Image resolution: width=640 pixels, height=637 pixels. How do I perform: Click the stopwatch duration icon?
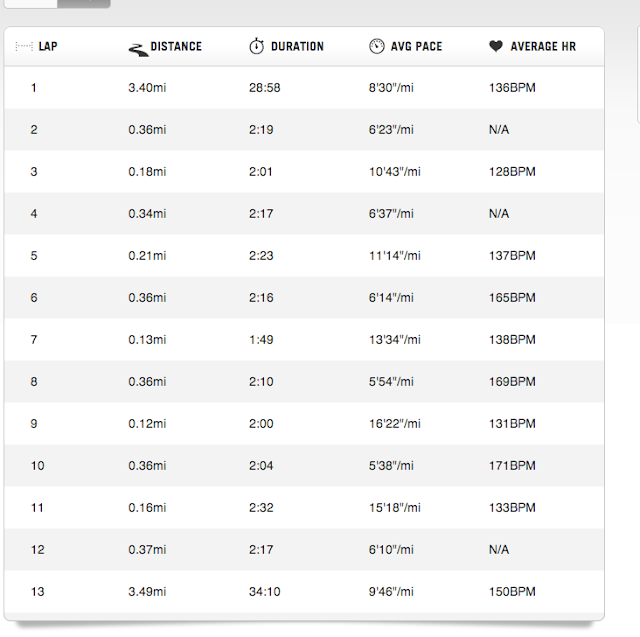pos(257,46)
